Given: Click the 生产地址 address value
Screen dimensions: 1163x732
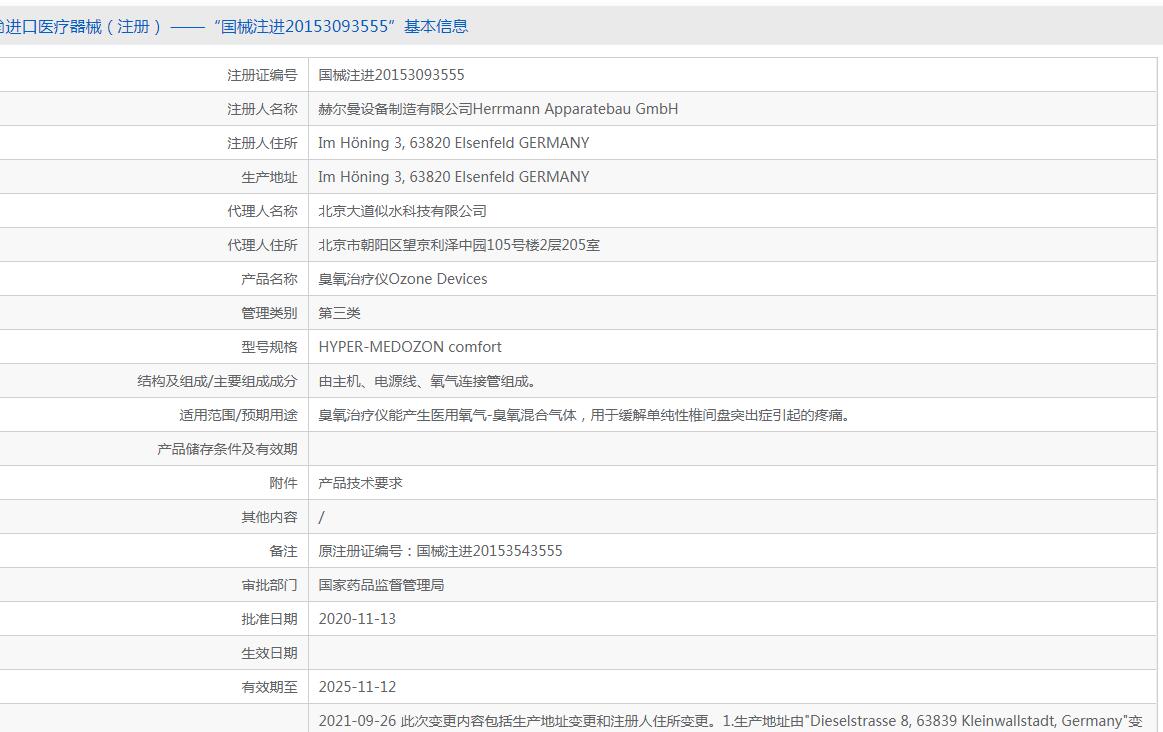Looking at the screenshot, I should 454,177.
